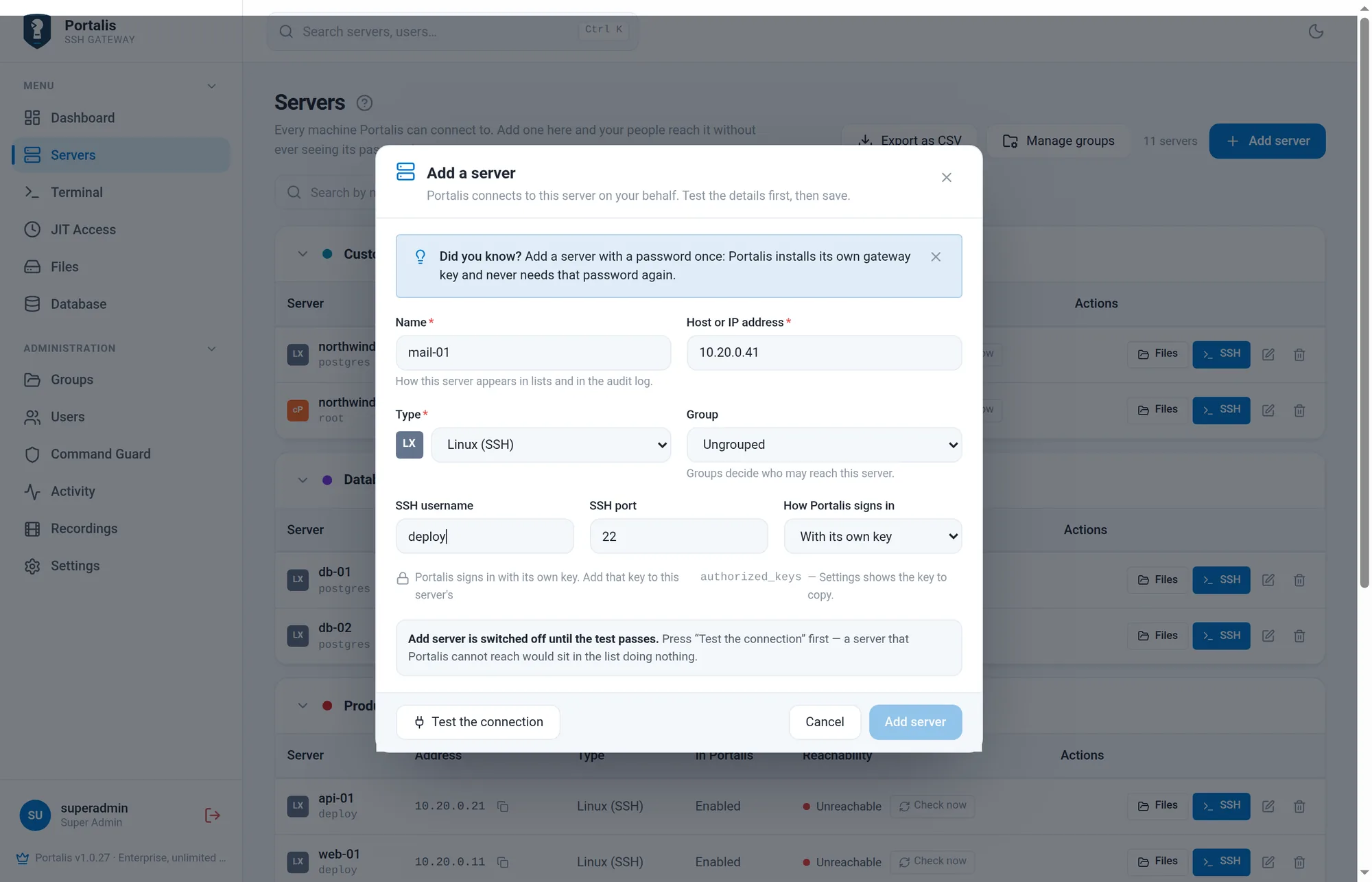1372x882 pixels.
Task: Edit the db-02 server
Action: [x=1268, y=636]
